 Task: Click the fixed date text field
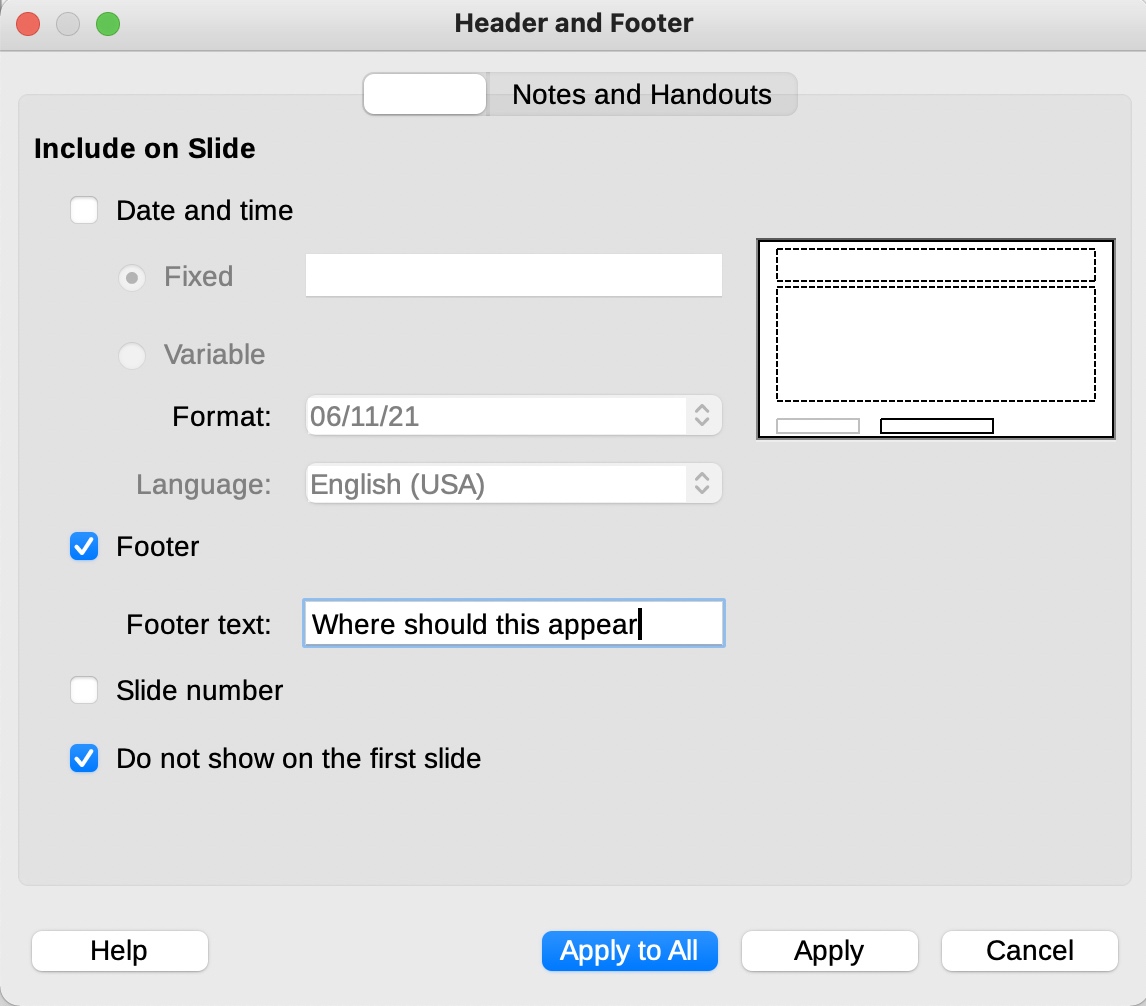(x=513, y=275)
